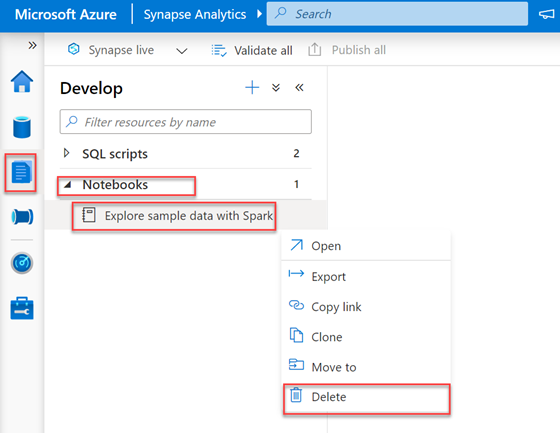This screenshot has height=433, width=560.
Task: Select the Notebooks group label
Action: [115, 185]
